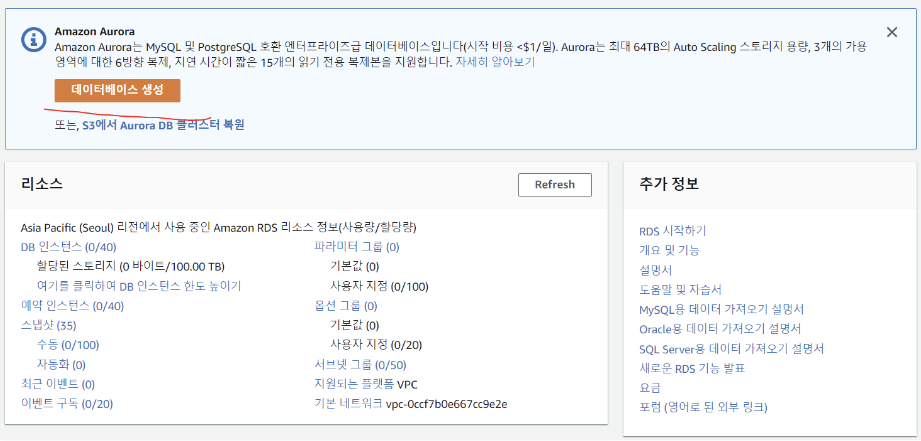Click 기본 네트워크 link
The width and height of the screenshot is (921, 441).
click(x=349, y=404)
